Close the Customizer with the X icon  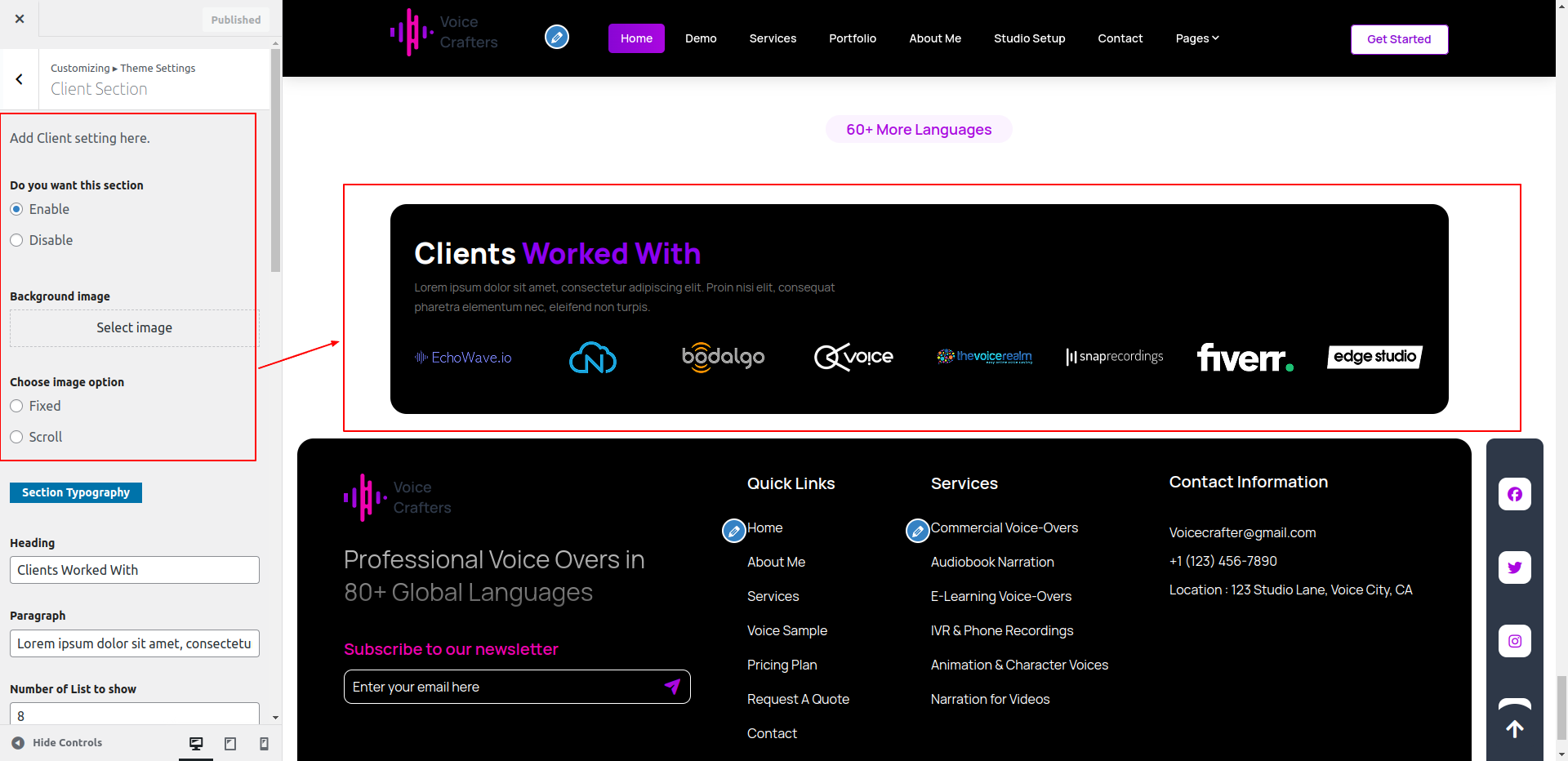20,19
